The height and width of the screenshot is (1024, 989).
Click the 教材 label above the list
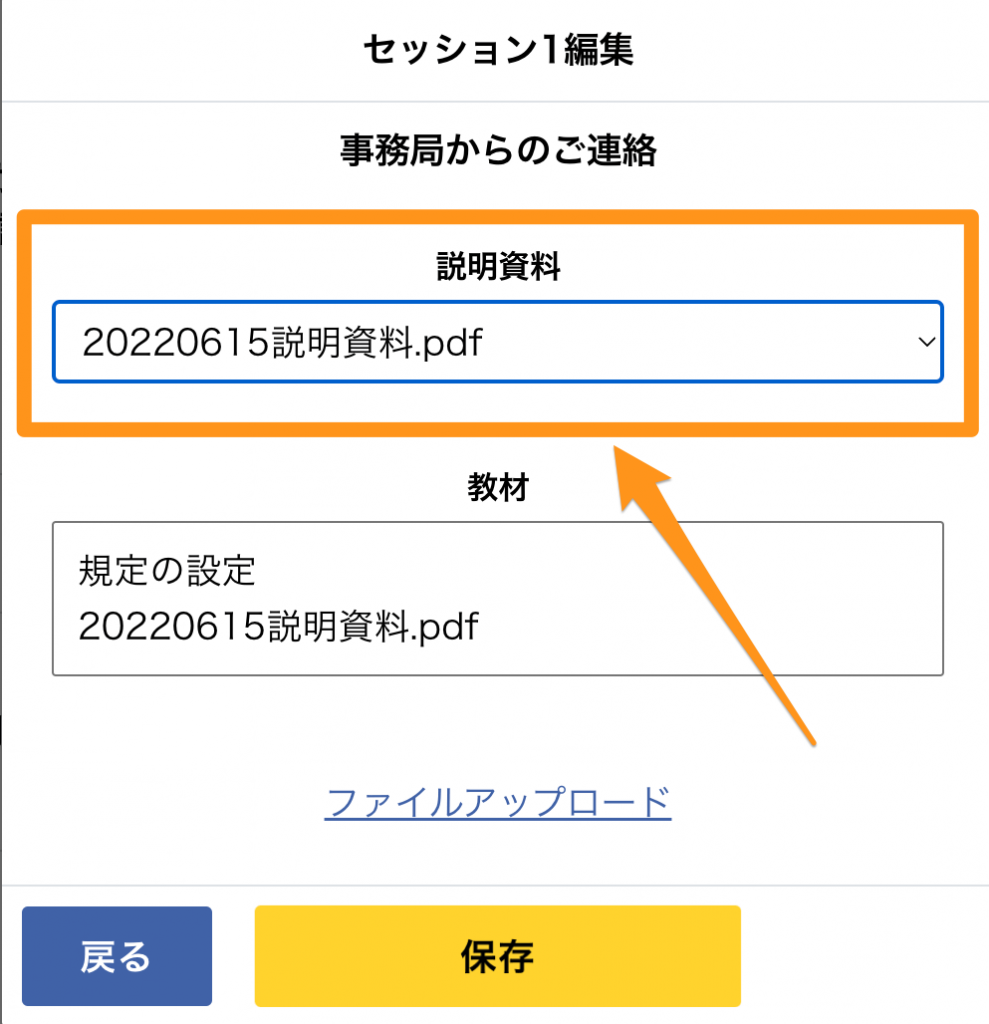point(498,487)
